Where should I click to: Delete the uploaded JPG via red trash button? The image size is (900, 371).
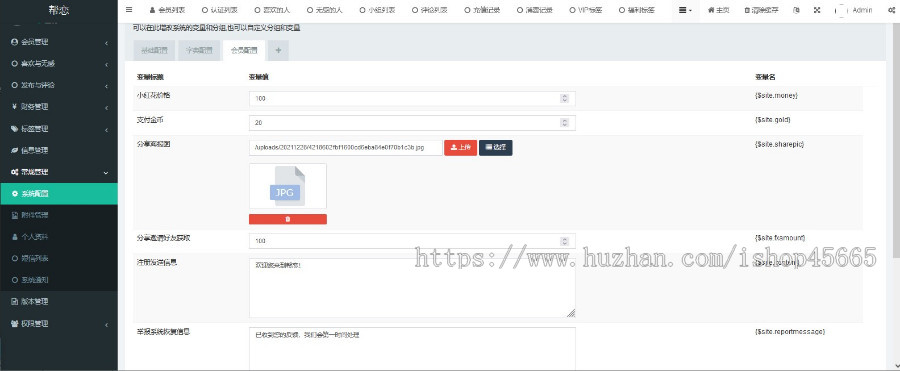(288, 219)
